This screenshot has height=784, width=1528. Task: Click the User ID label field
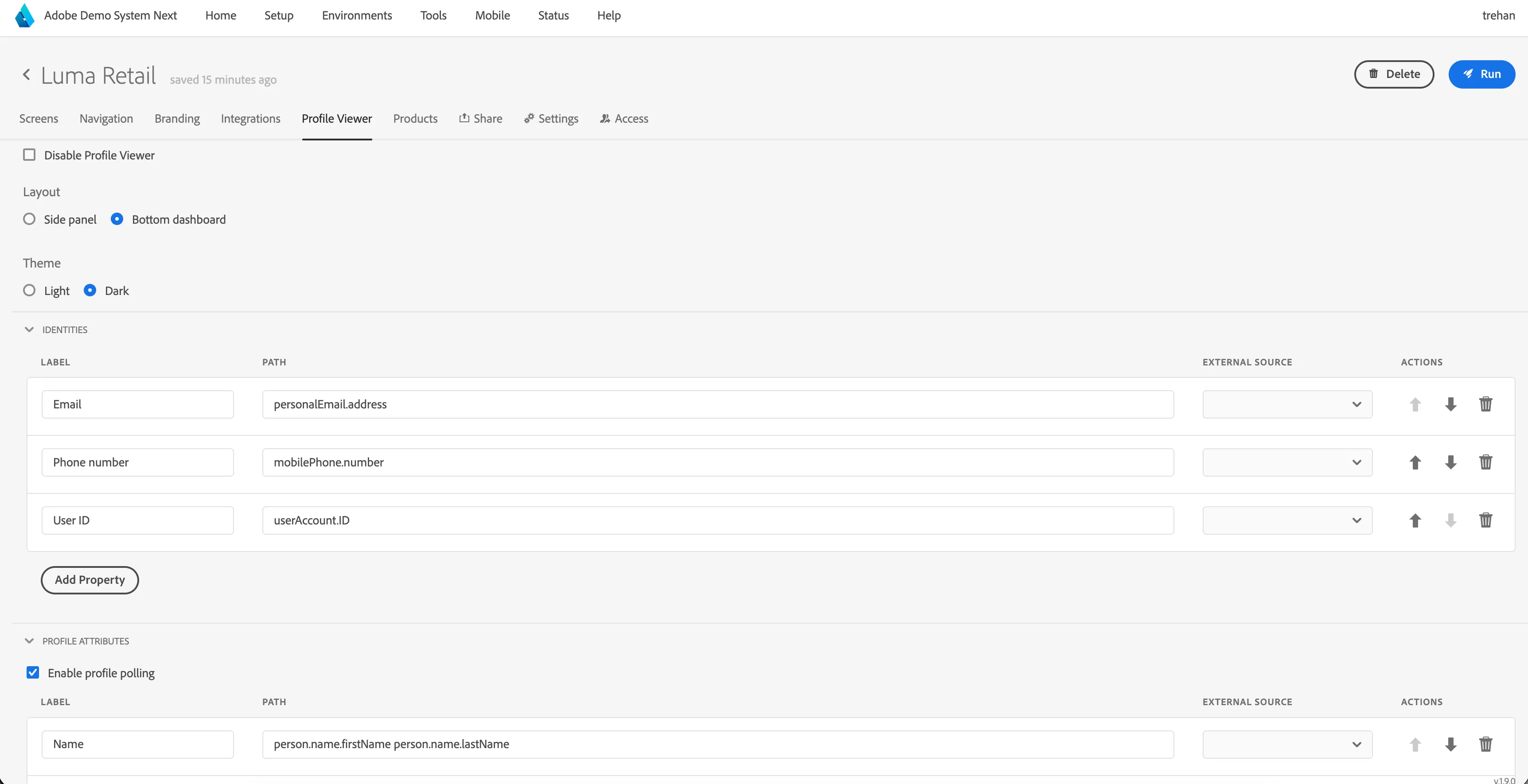coord(138,521)
